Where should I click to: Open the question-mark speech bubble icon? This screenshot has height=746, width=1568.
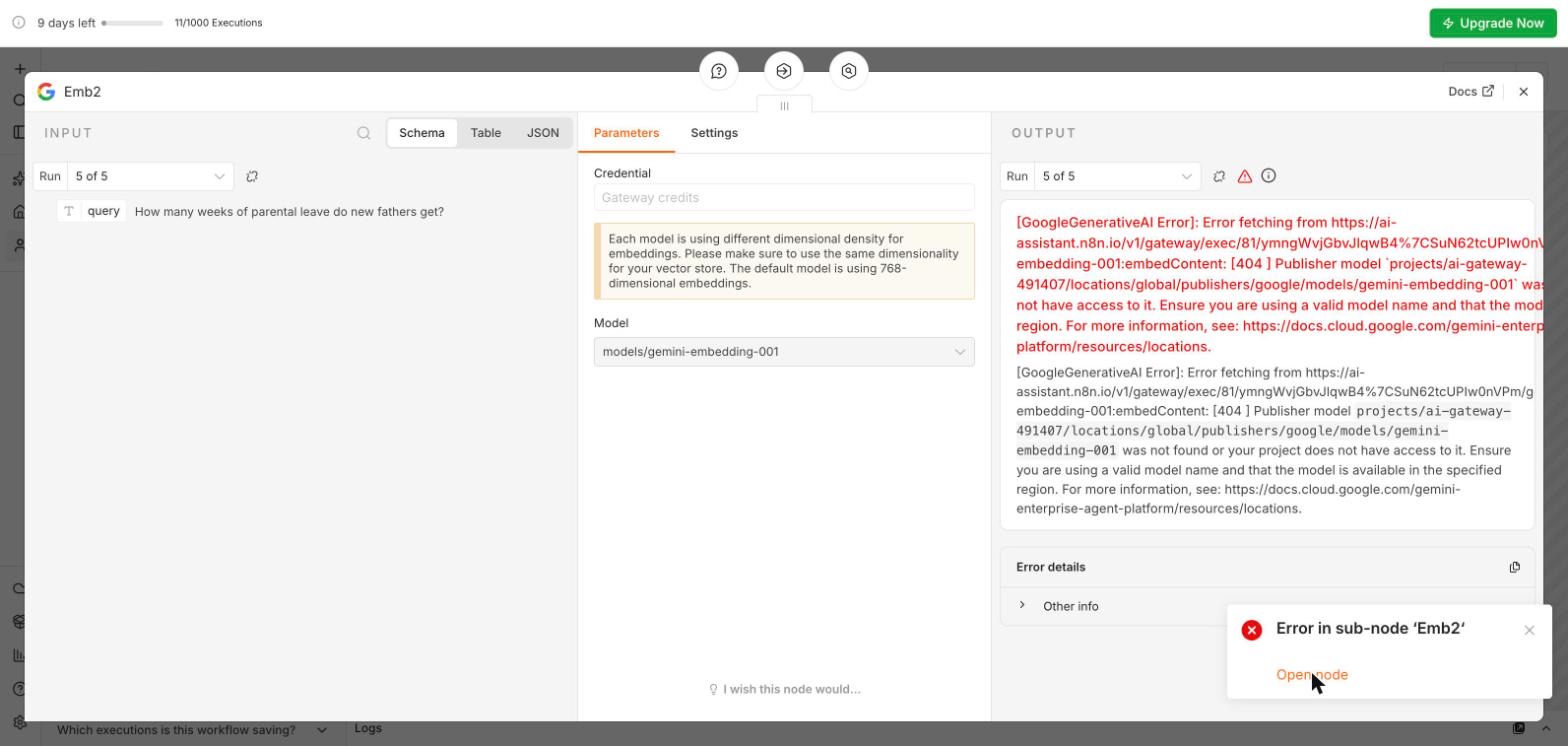tap(719, 71)
